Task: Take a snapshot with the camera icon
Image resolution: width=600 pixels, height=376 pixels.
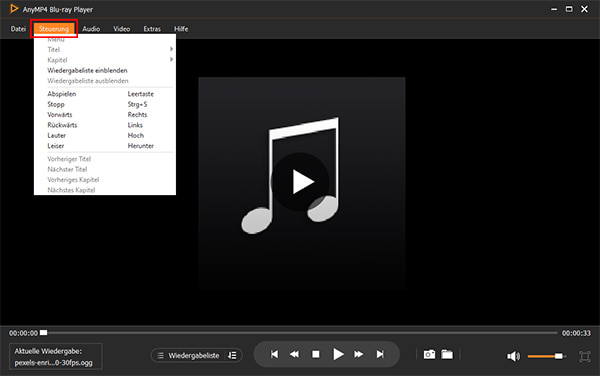Action: pyautogui.click(x=429, y=355)
